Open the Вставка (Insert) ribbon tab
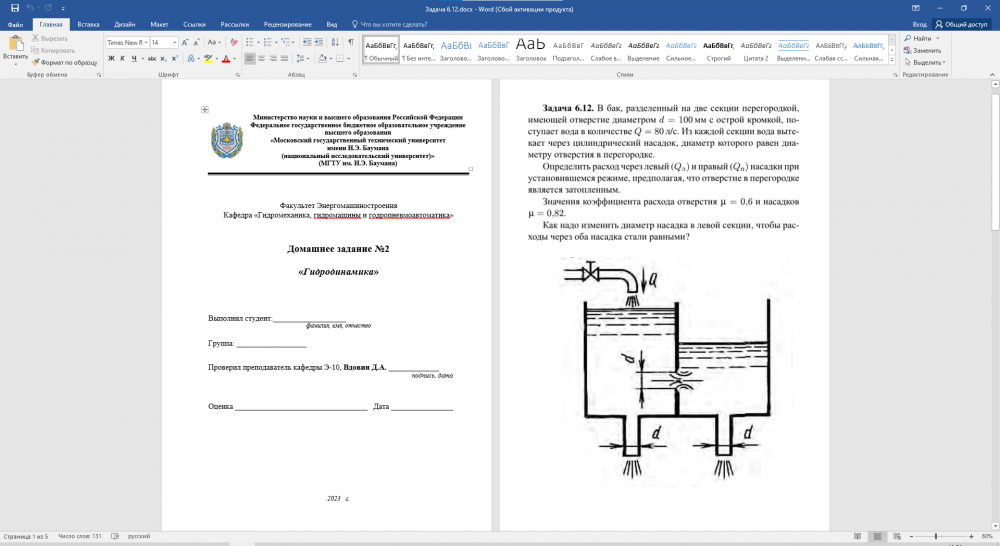1000x546 pixels. [88, 24]
